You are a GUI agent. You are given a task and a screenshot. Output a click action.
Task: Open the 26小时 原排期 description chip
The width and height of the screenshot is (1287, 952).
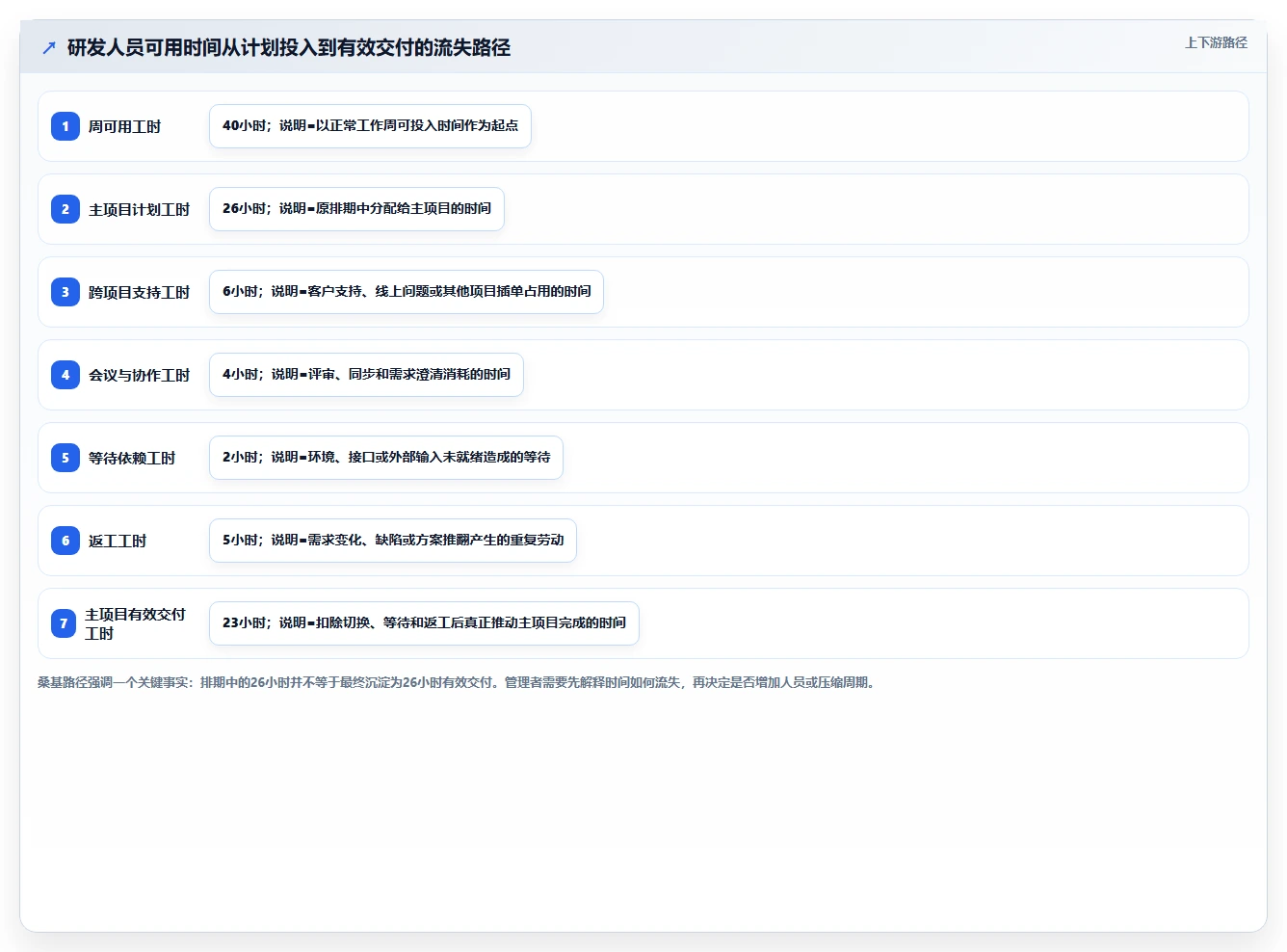tap(356, 209)
